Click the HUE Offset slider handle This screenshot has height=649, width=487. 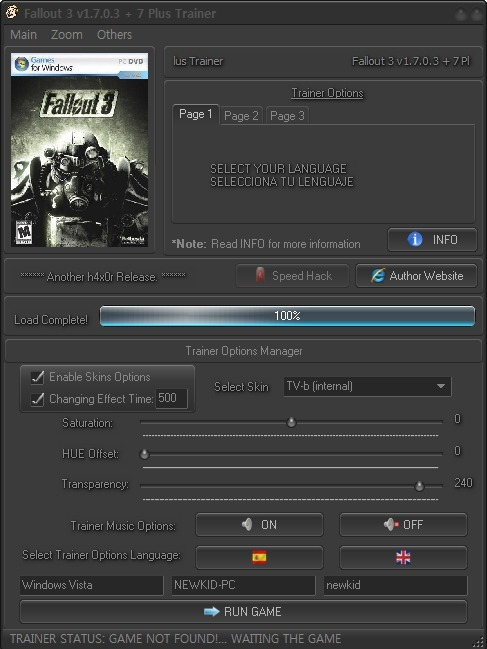pyautogui.click(x=144, y=454)
